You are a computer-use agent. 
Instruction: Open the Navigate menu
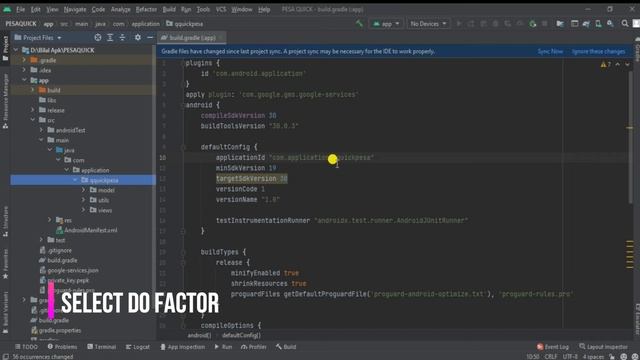pos(75,9)
